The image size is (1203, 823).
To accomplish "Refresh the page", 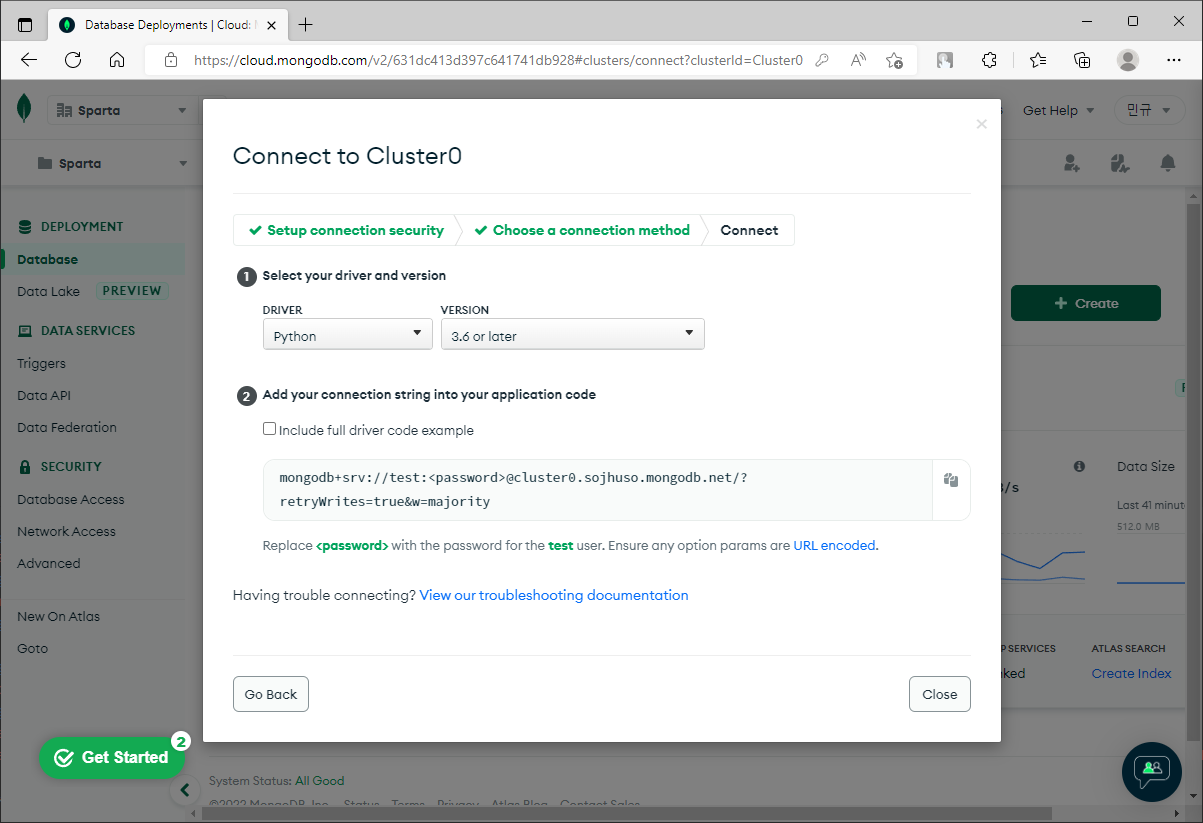I will pyautogui.click(x=73, y=60).
